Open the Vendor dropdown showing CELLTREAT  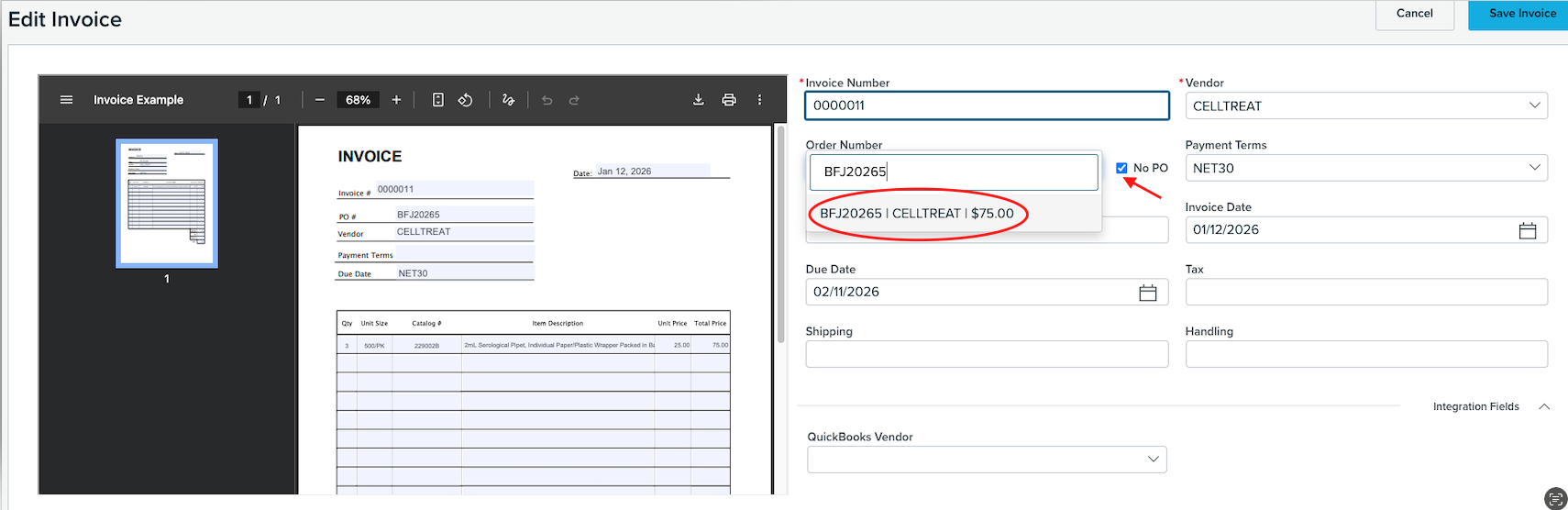(x=1366, y=105)
